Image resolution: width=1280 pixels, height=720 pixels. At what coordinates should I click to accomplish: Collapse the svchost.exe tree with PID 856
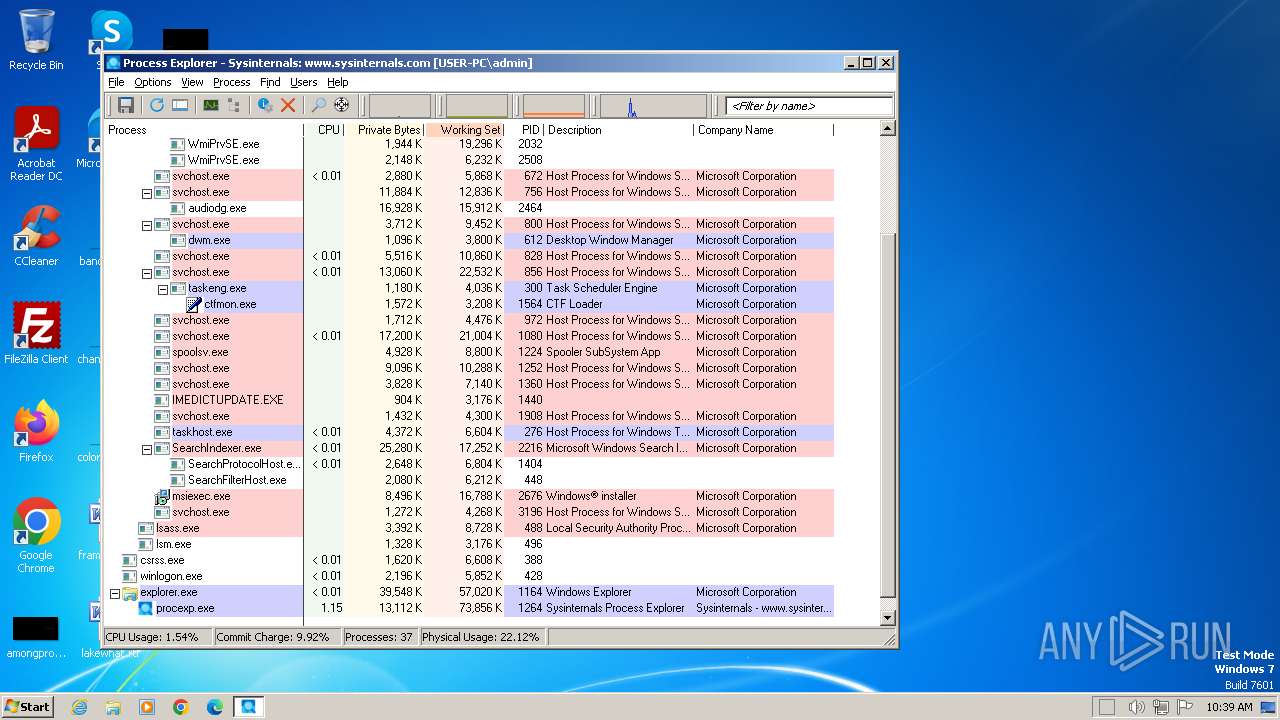(x=147, y=273)
